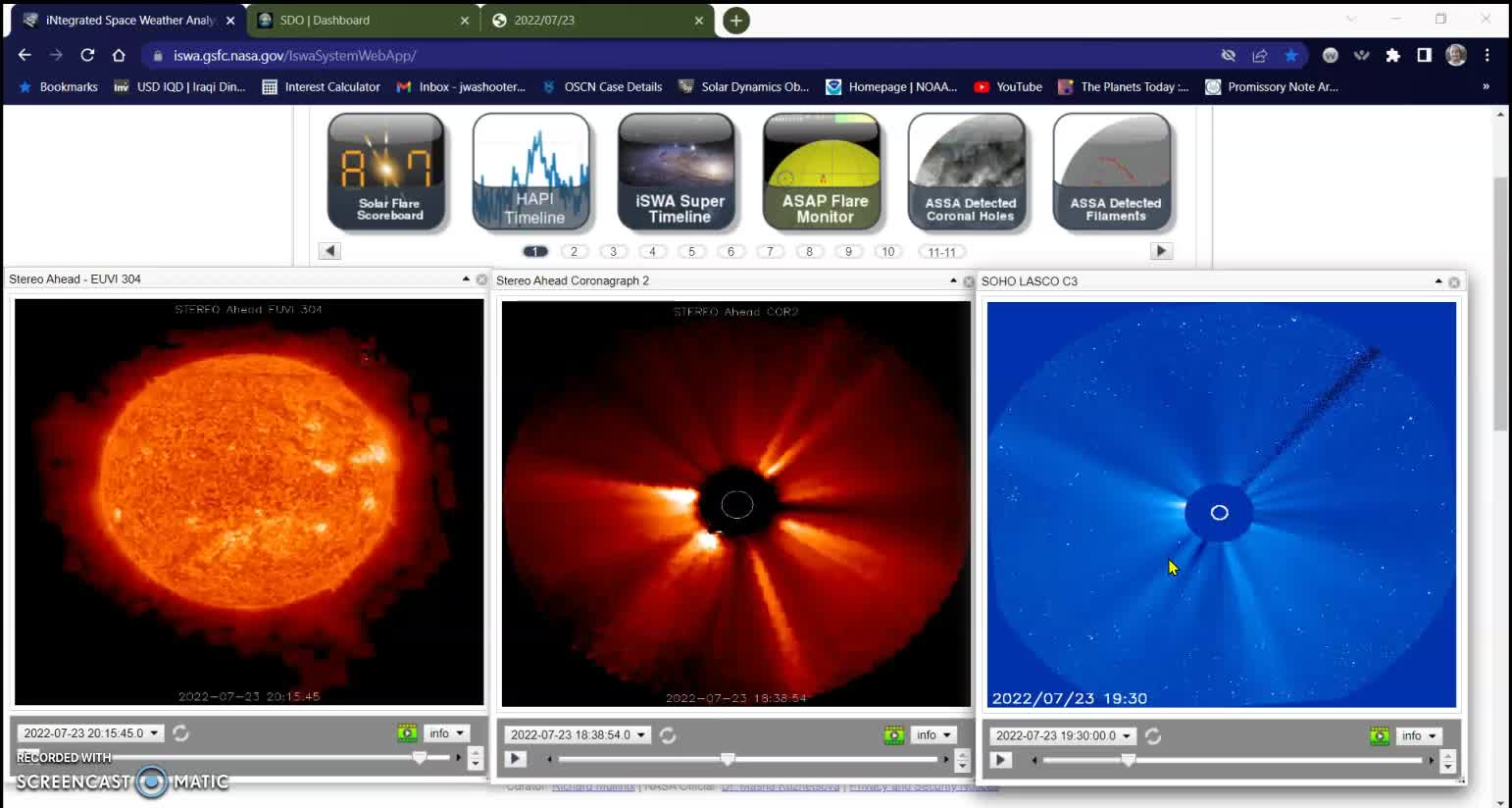Viewport: 1512px width, 808px height.
Task: Open the Solar Dynamics Ob... bookmark
Action: 744,87
